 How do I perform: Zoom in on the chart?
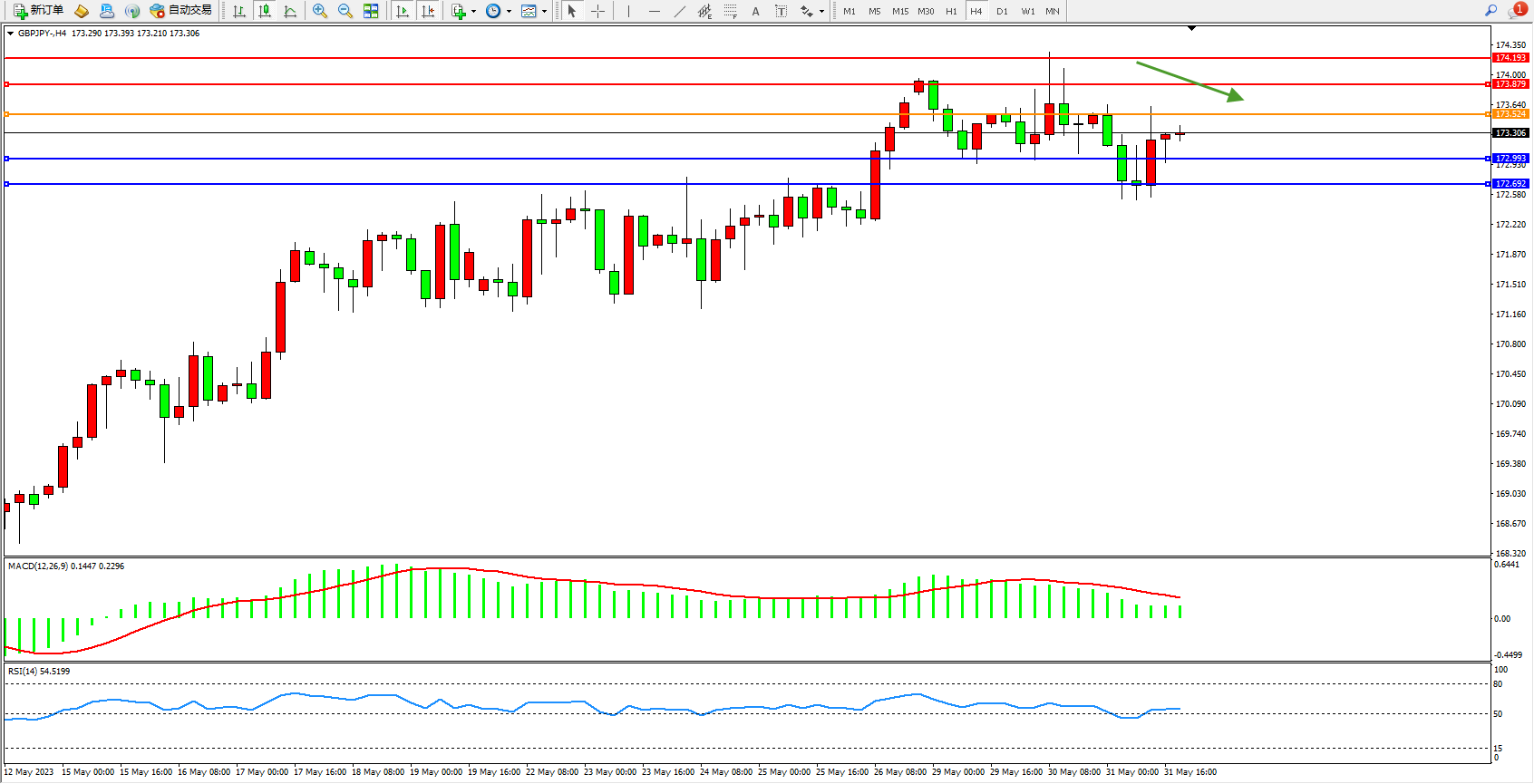click(320, 11)
